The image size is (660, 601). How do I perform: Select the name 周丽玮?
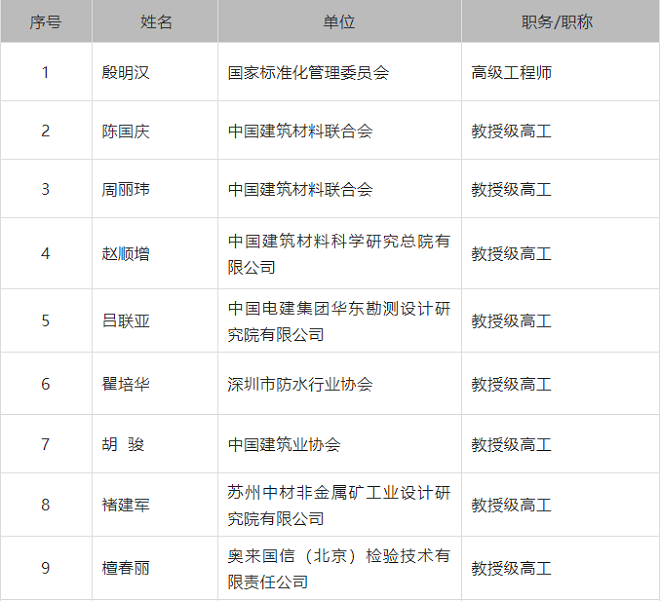pos(126,189)
